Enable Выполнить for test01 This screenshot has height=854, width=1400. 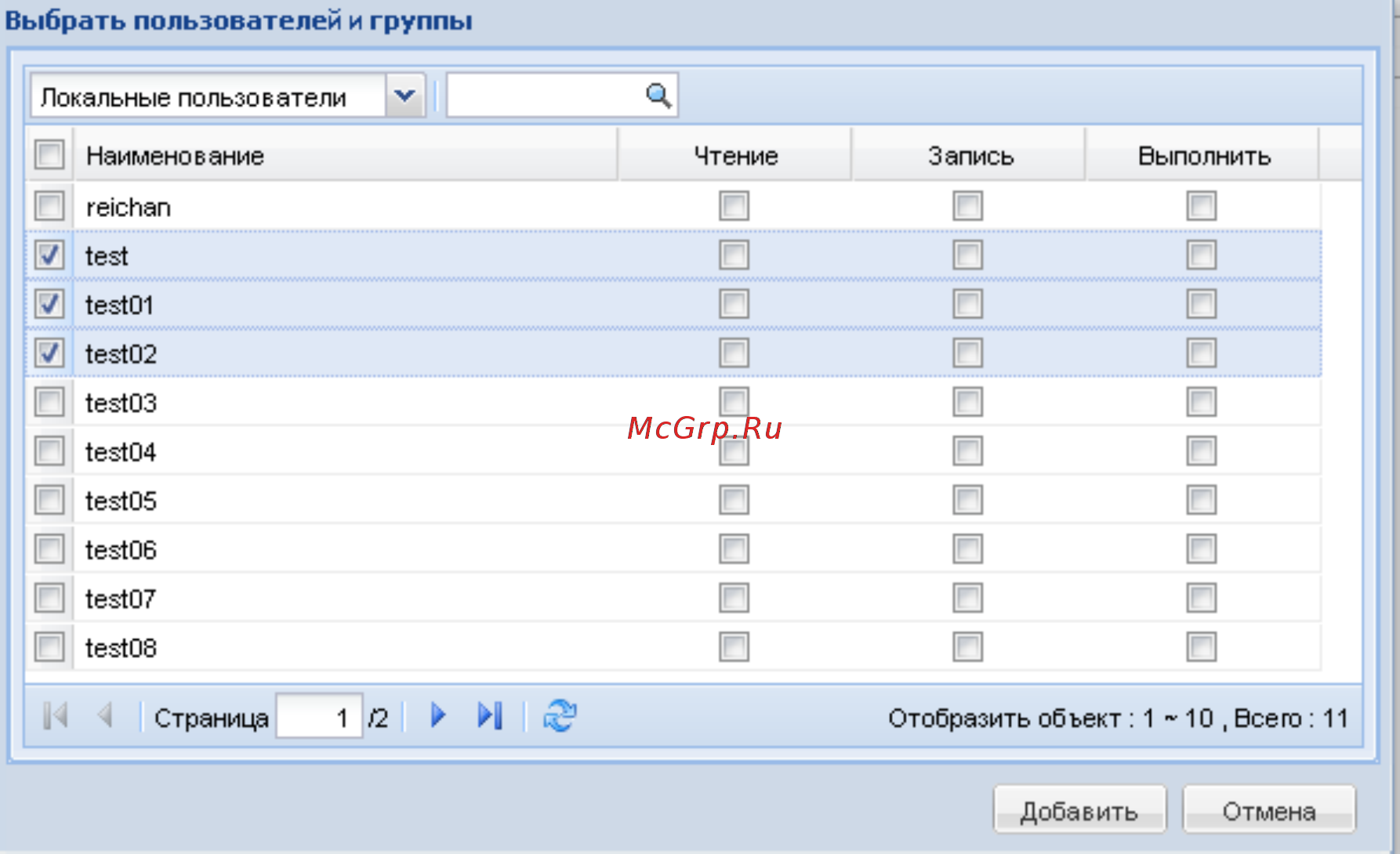tap(1202, 304)
